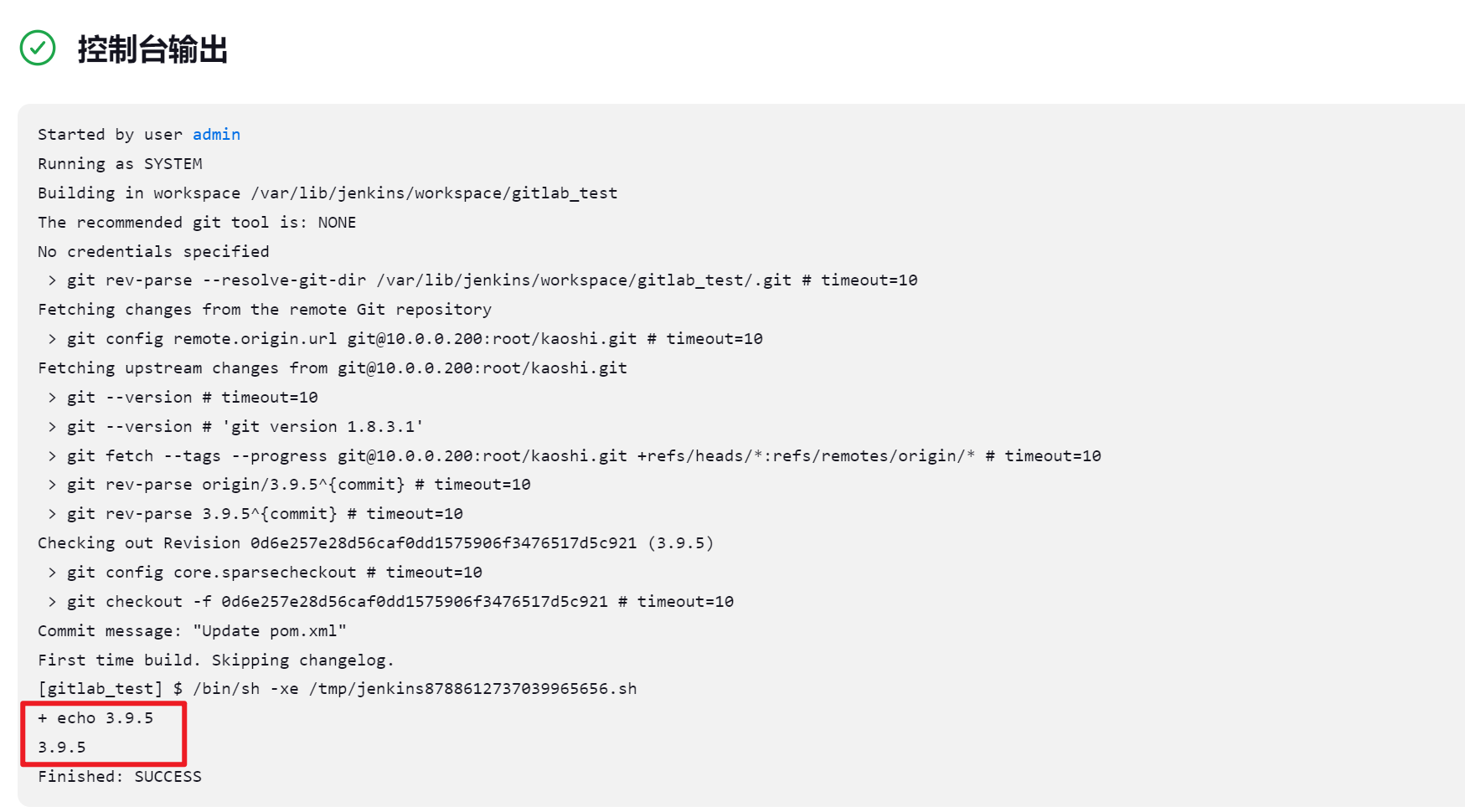
Task: Click the 'git rev-parse origin/3.9.5' command line
Action: (x=289, y=484)
